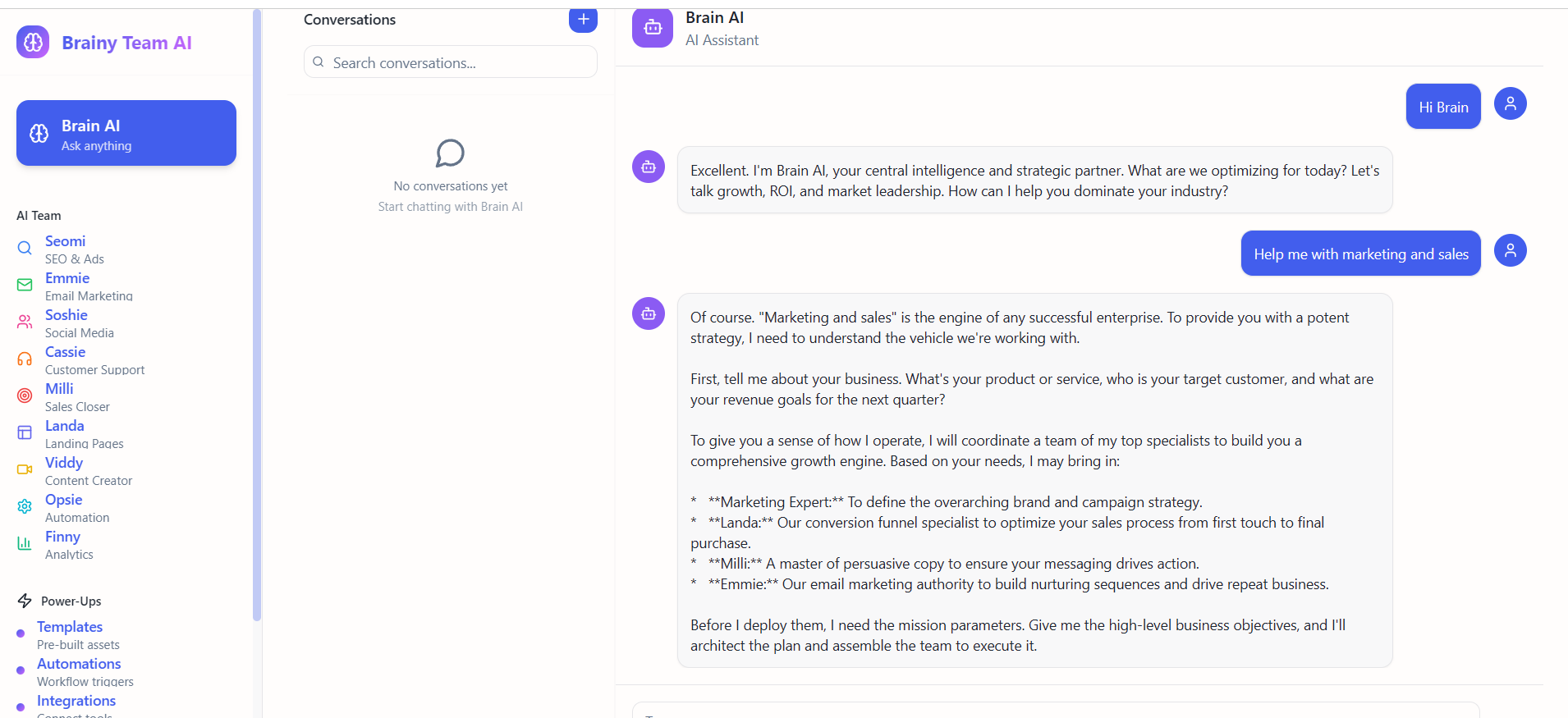The width and height of the screenshot is (1568, 718).
Task: Click the Opsie gear icon
Action: tap(25, 506)
